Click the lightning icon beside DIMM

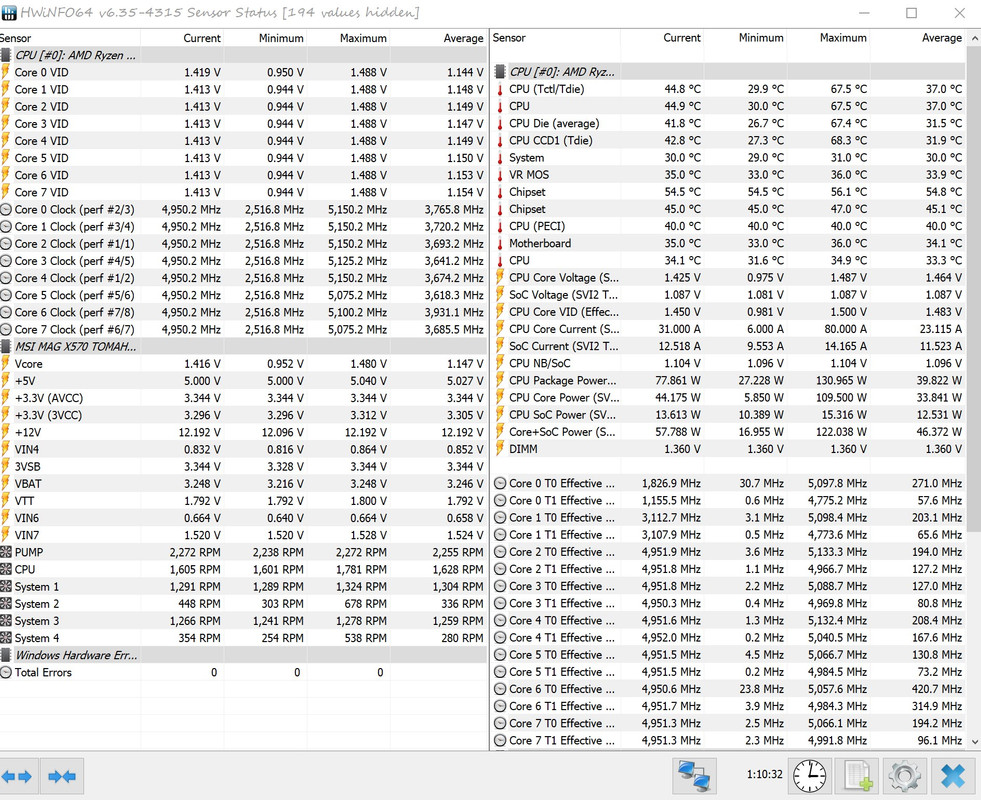(500, 448)
